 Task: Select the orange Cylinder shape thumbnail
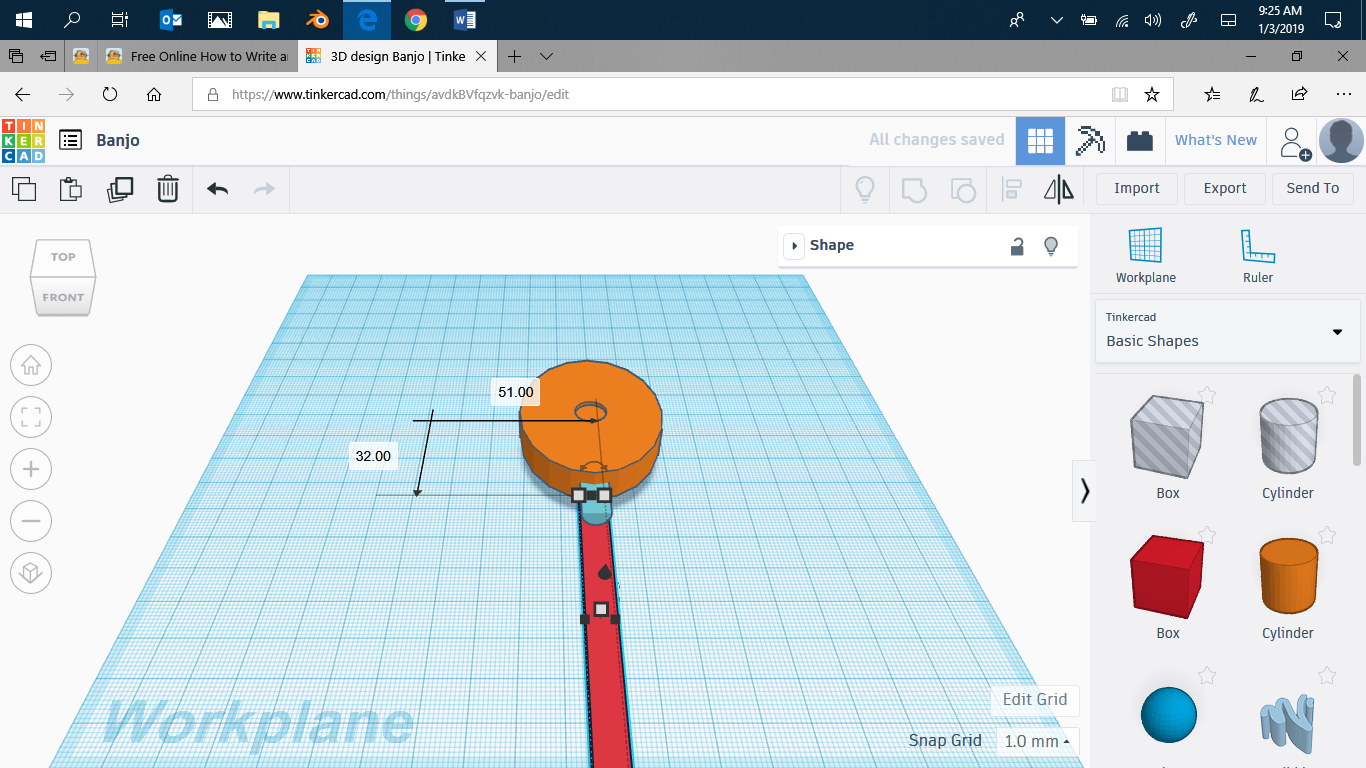coord(1288,576)
